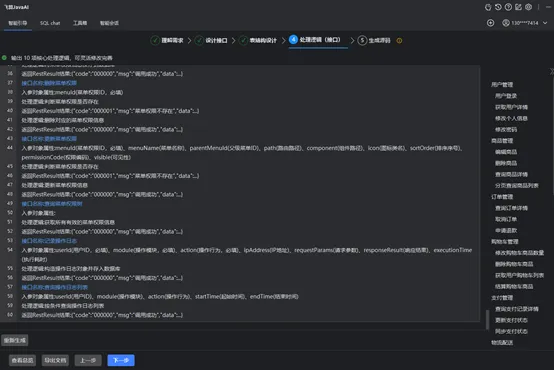Click the edit feedback pencil icon

pos(518,7)
